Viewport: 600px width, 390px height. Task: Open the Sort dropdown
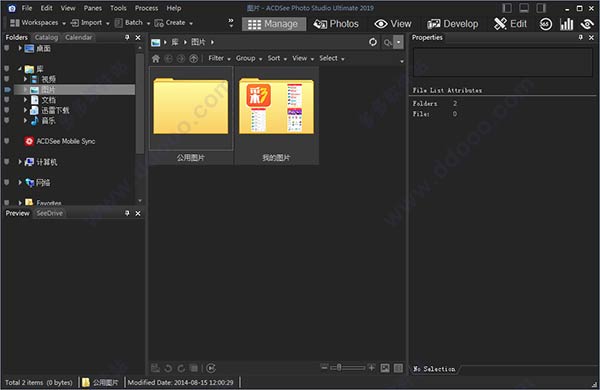[277, 58]
